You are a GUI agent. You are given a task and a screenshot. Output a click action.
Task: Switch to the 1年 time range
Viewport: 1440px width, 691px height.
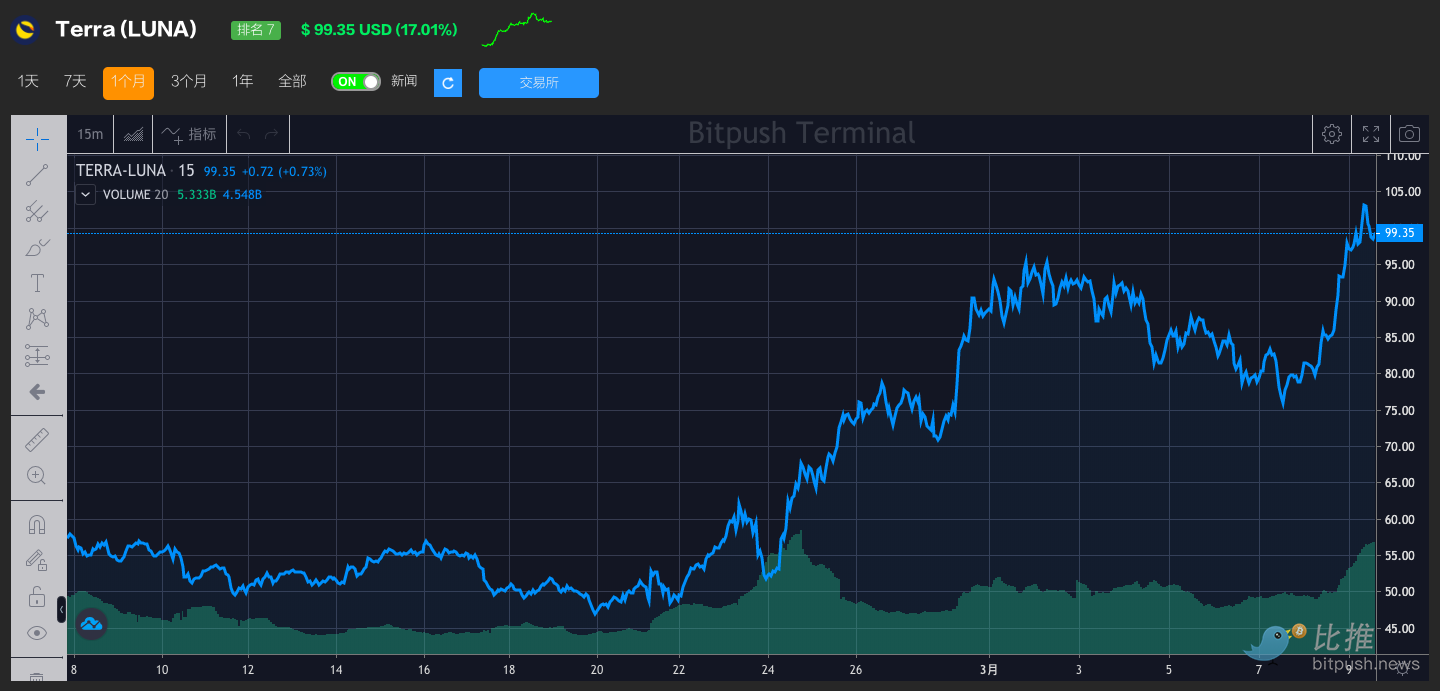point(243,82)
